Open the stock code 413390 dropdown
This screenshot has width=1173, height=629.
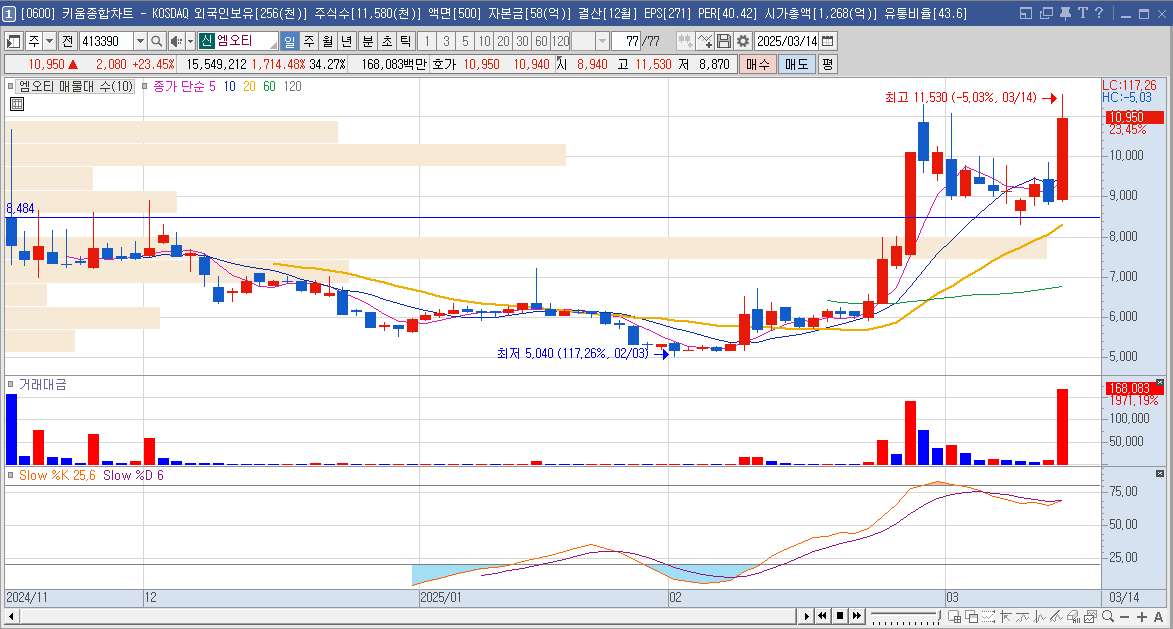(x=140, y=41)
